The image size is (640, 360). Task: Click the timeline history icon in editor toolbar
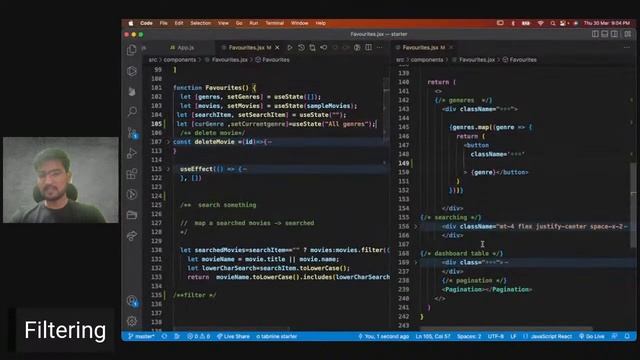pyautogui.click(x=301, y=48)
